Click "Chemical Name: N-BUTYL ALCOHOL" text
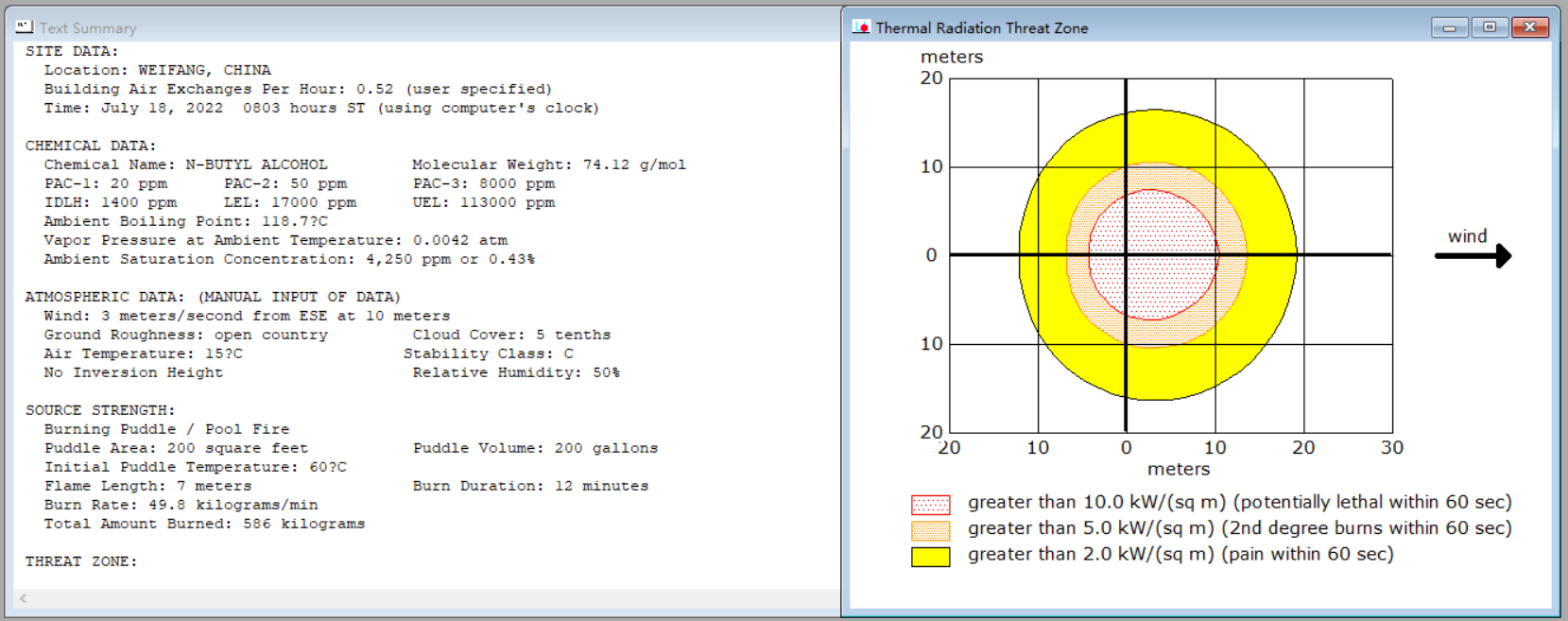Screen dimensions: 1568x621 185,164
